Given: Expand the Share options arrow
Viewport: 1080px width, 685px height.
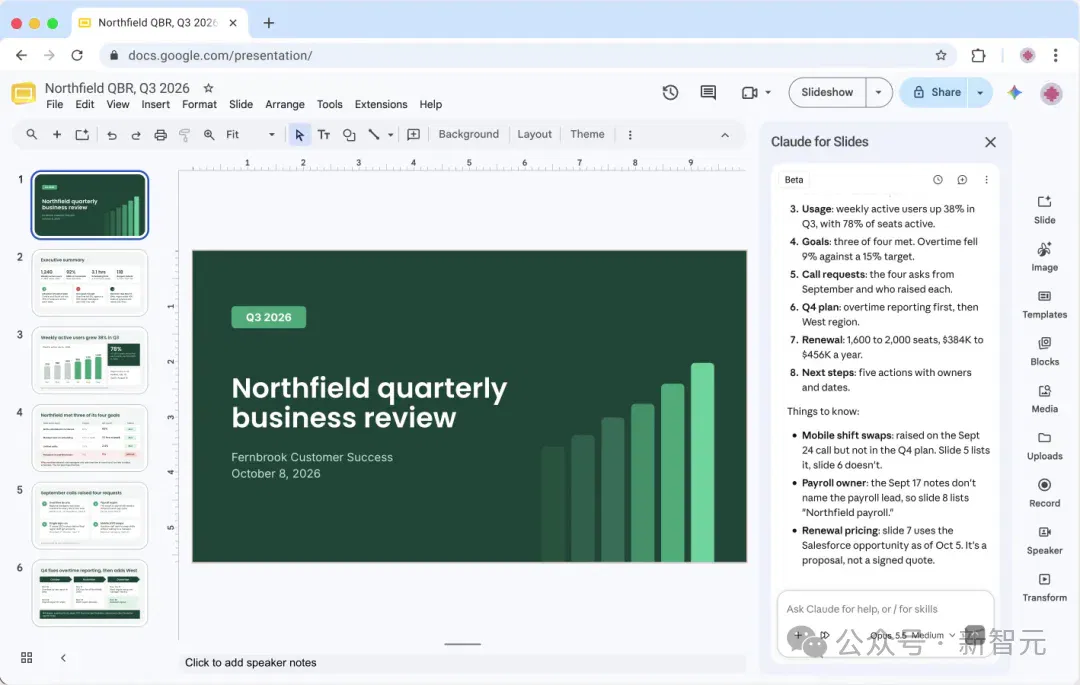Looking at the screenshot, I should [x=979, y=92].
